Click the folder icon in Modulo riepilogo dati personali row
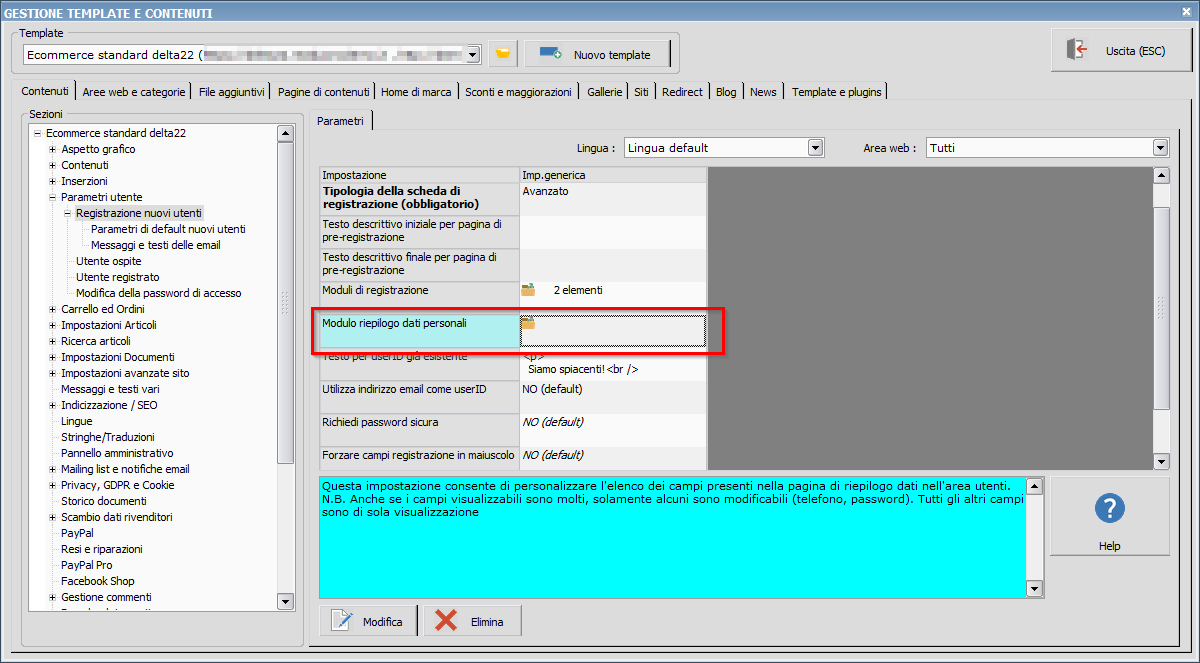The height and width of the screenshot is (663, 1200). (x=529, y=323)
